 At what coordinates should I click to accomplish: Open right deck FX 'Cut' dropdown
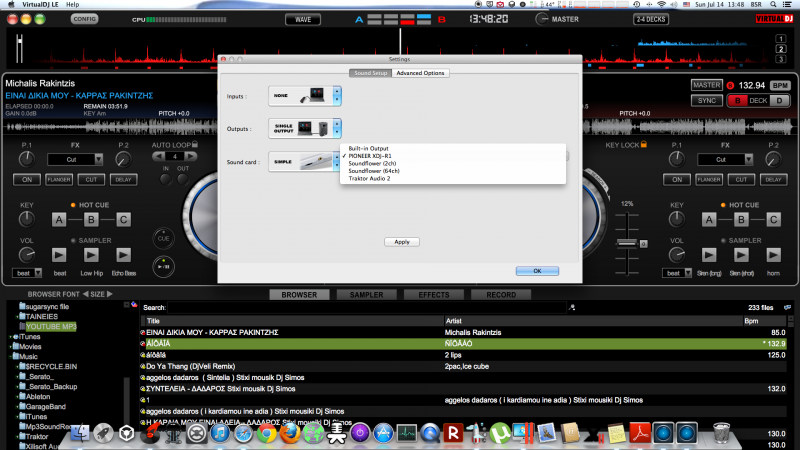(x=725, y=160)
